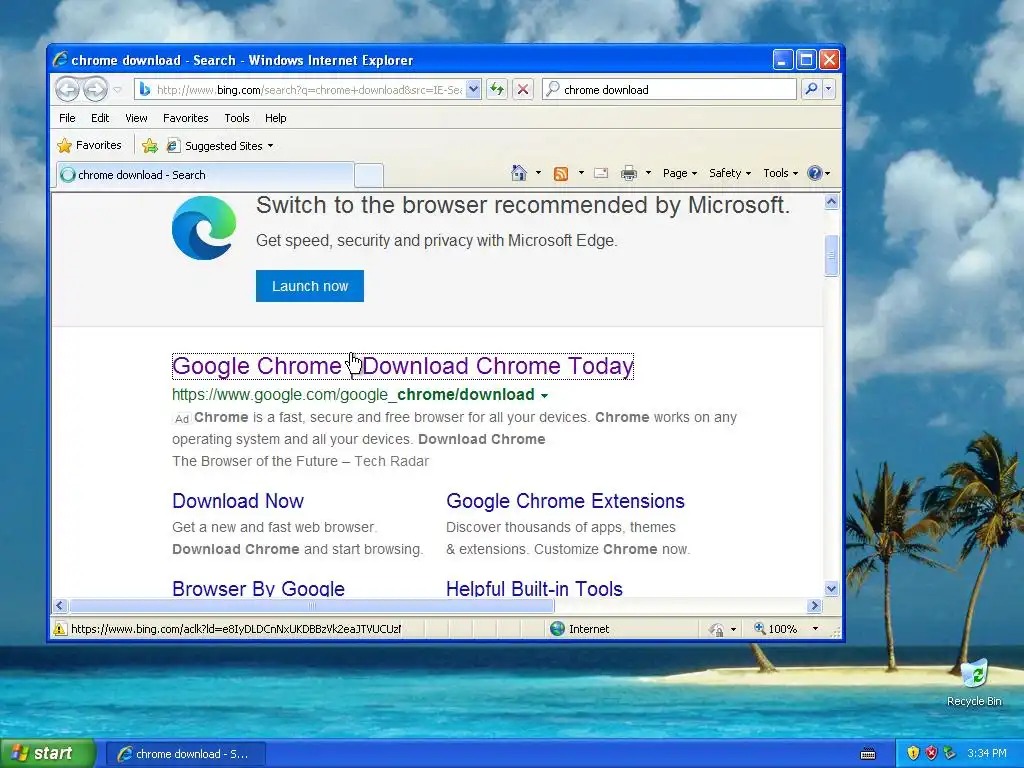Open the View menu
Image resolution: width=1024 pixels, height=768 pixels.
(136, 118)
